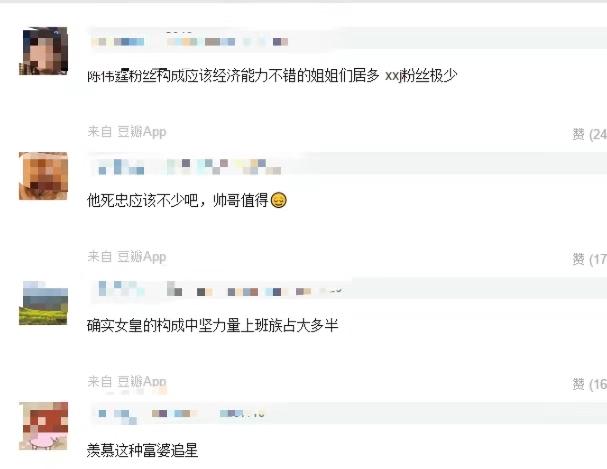Open the dark-haired pixelated face avatar
The width and height of the screenshot is (607, 469).
(43, 51)
